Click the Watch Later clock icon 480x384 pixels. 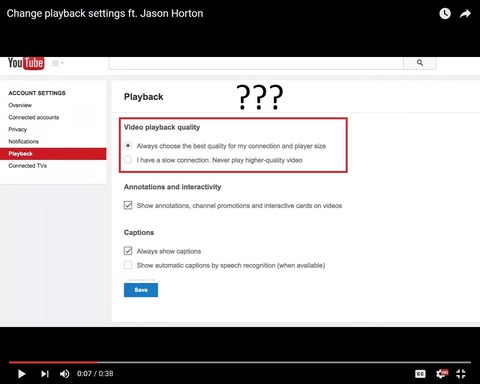click(x=445, y=14)
